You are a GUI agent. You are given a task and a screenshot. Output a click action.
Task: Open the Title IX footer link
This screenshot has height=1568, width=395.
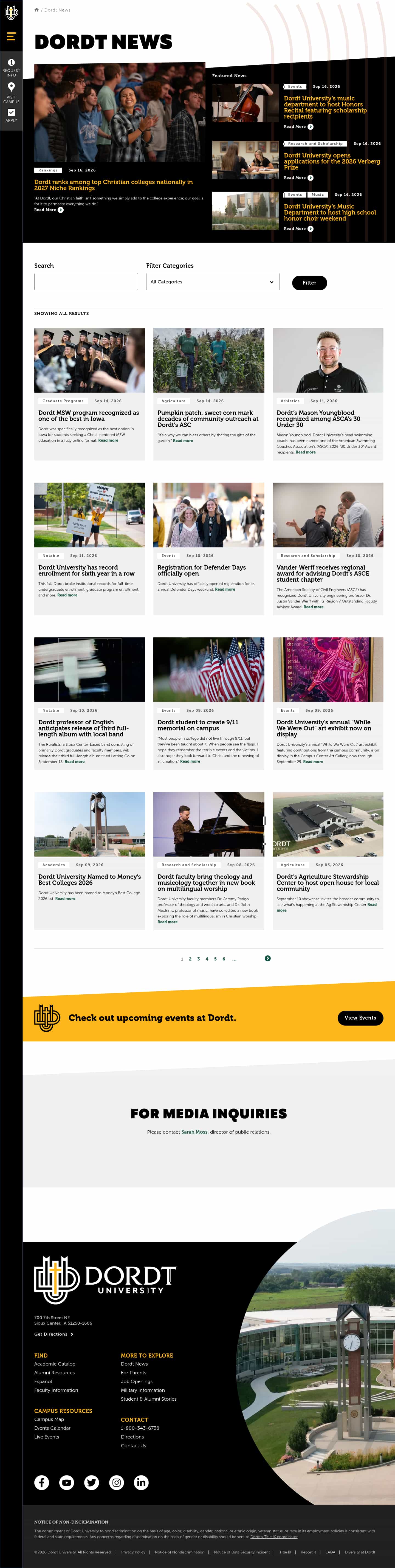coord(286,1552)
